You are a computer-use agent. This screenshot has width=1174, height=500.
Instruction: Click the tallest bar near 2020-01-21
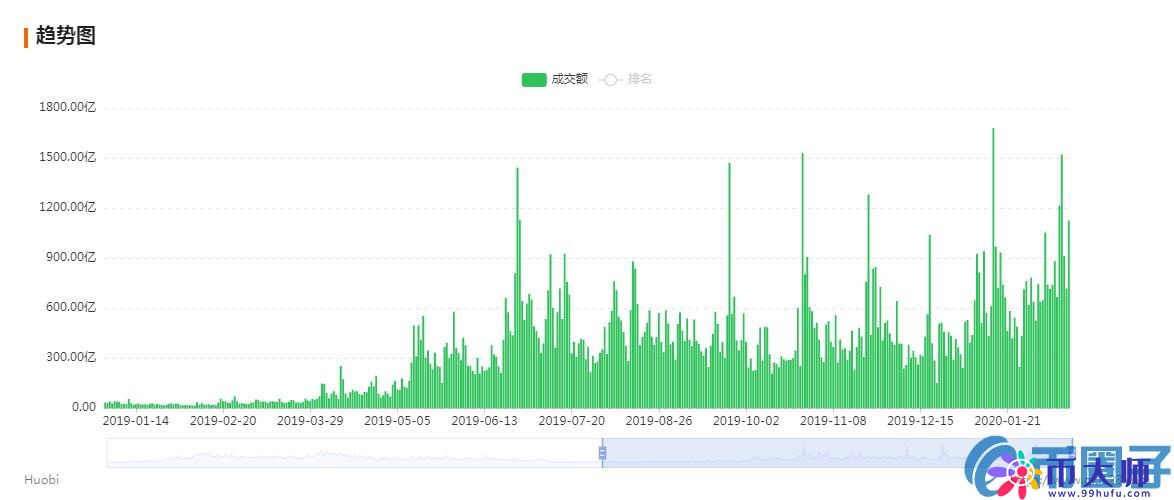tap(994, 268)
